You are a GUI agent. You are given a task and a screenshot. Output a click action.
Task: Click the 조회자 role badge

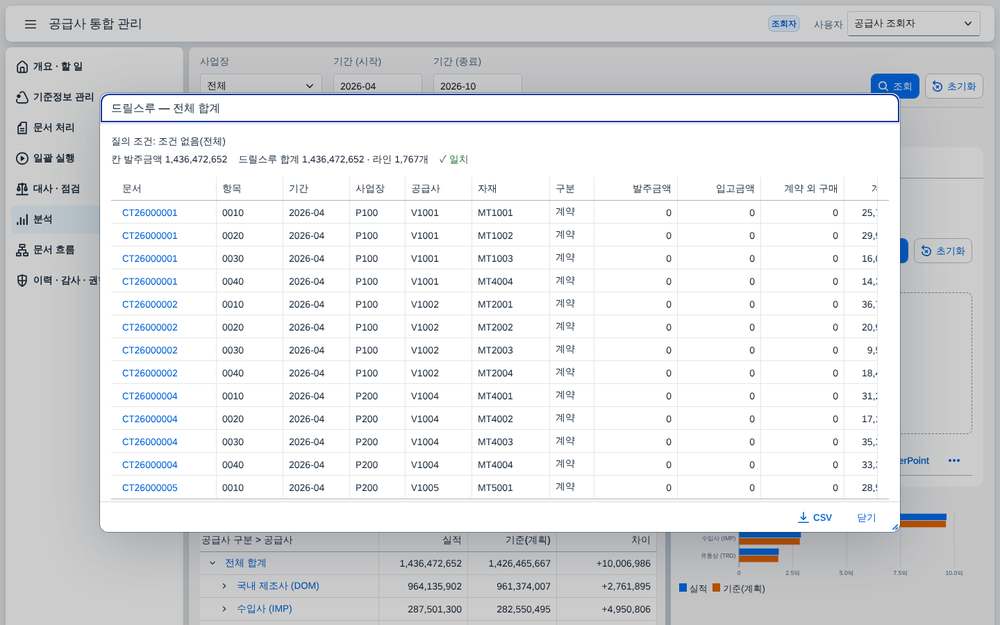784,24
